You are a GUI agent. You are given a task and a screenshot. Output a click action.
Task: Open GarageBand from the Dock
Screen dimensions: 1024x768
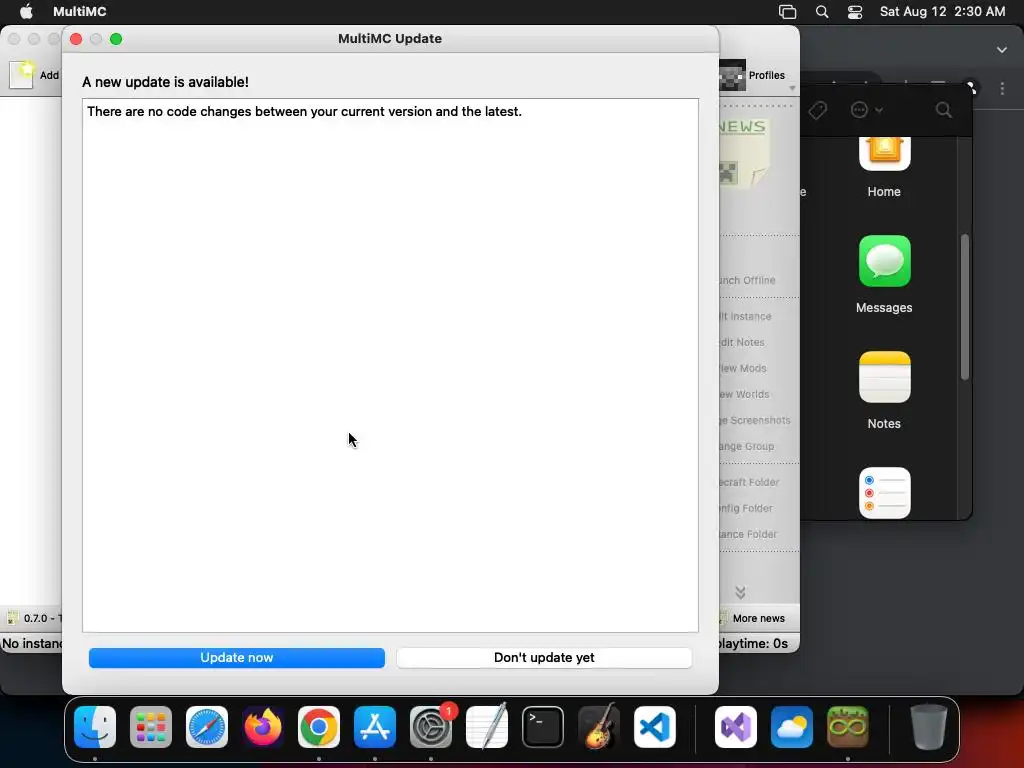coord(599,726)
